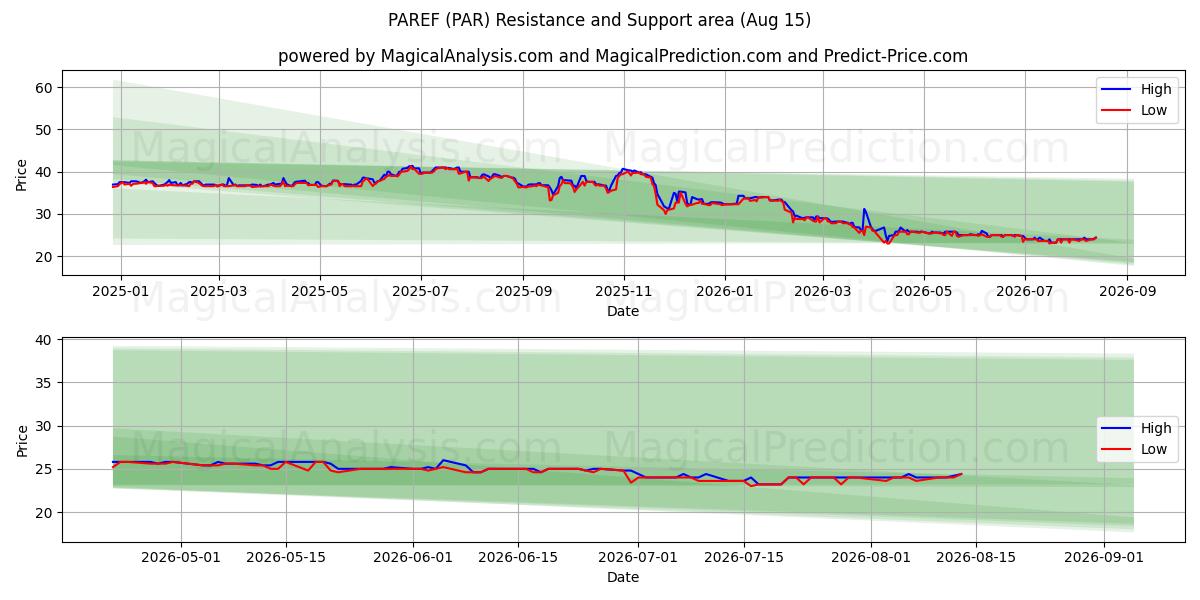The height and width of the screenshot is (600, 1200).
Task: Click the '40' price tick on the lower chart
Action: coord(46,341)
